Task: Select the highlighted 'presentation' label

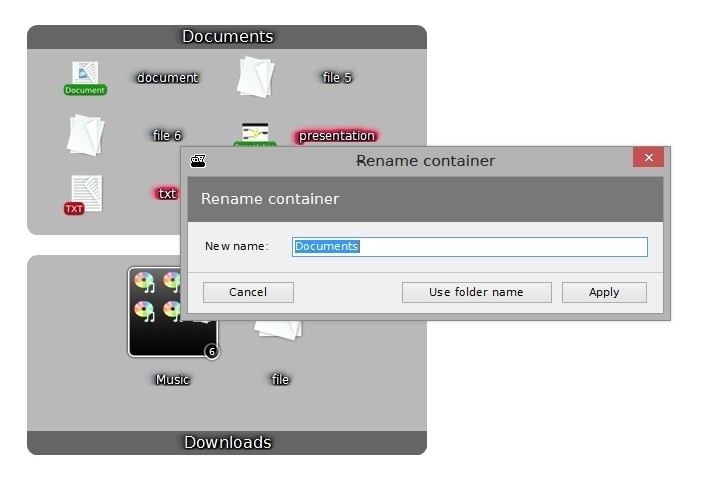Action: [x=337, y=136]
